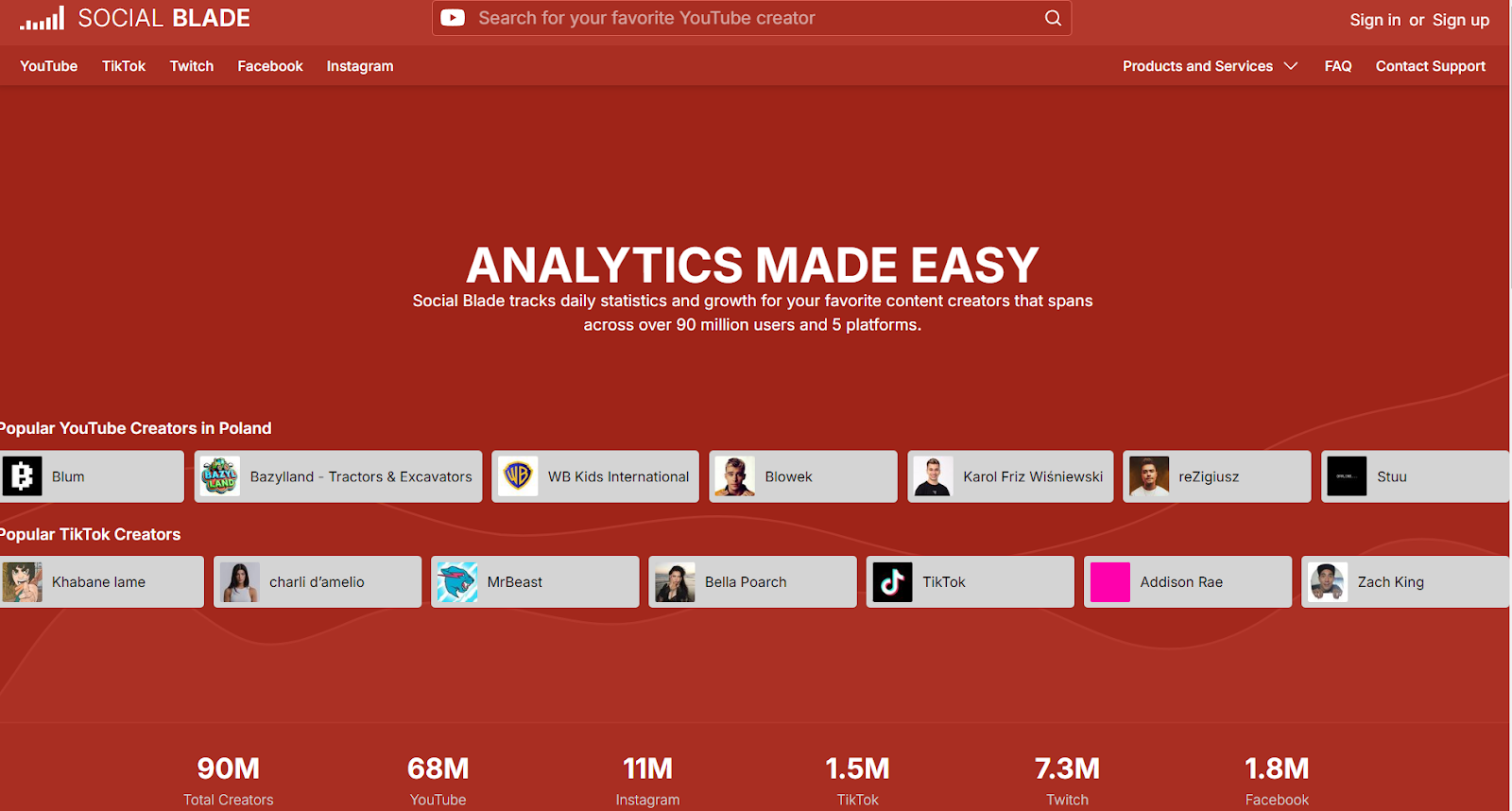1512x811 pixels.
Task: Open the Karol Friz Wiśniewski creator card
Action: [1010, 476]
